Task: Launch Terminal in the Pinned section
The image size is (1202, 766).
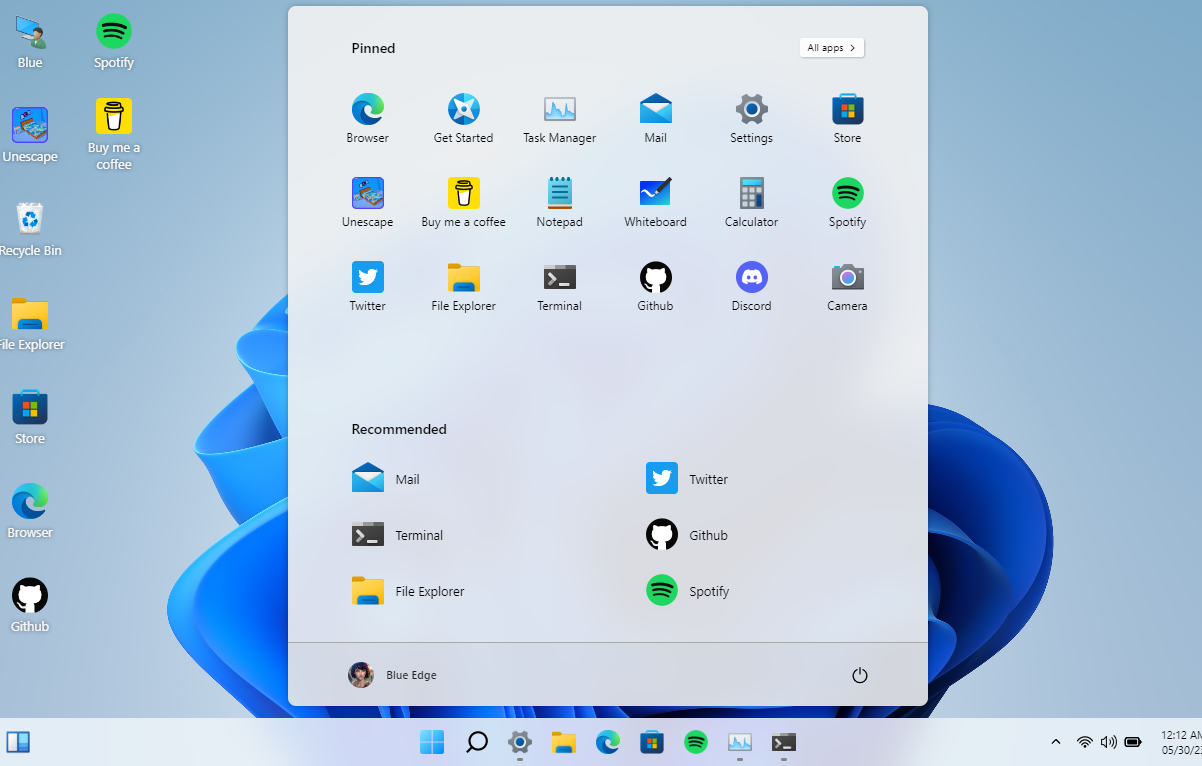Action: 559,286
